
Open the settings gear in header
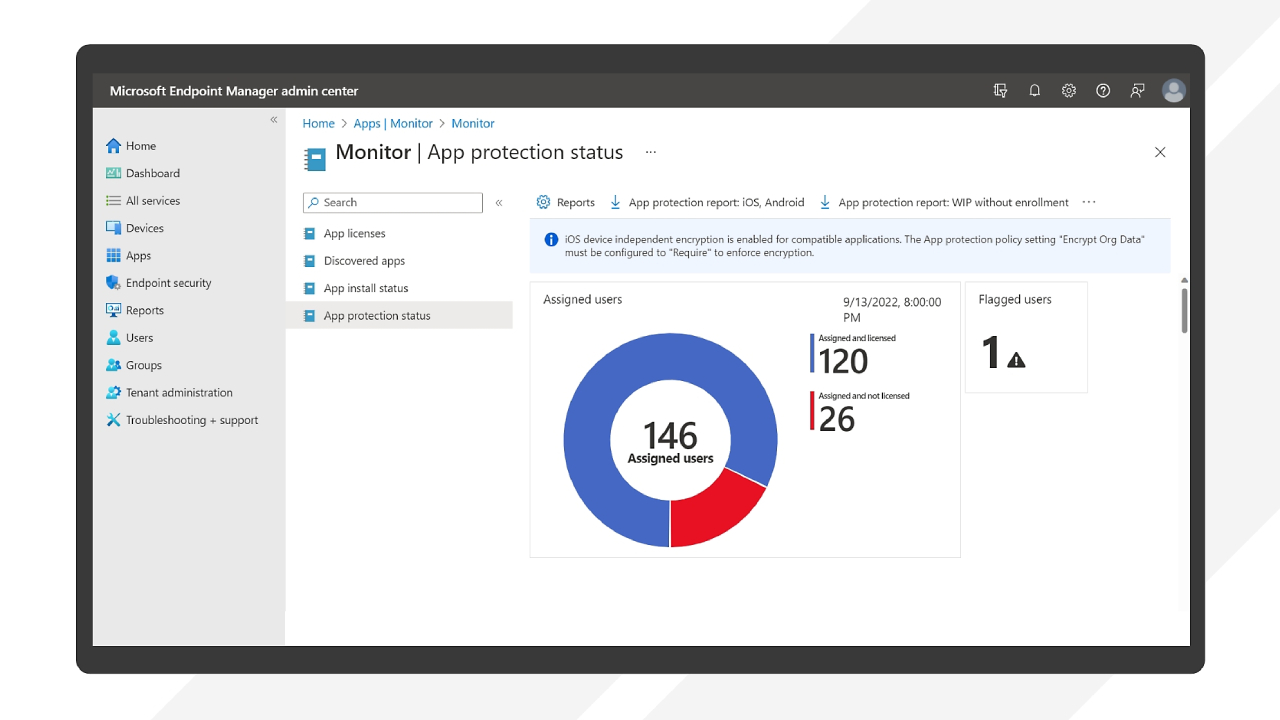coord(1069,91)
